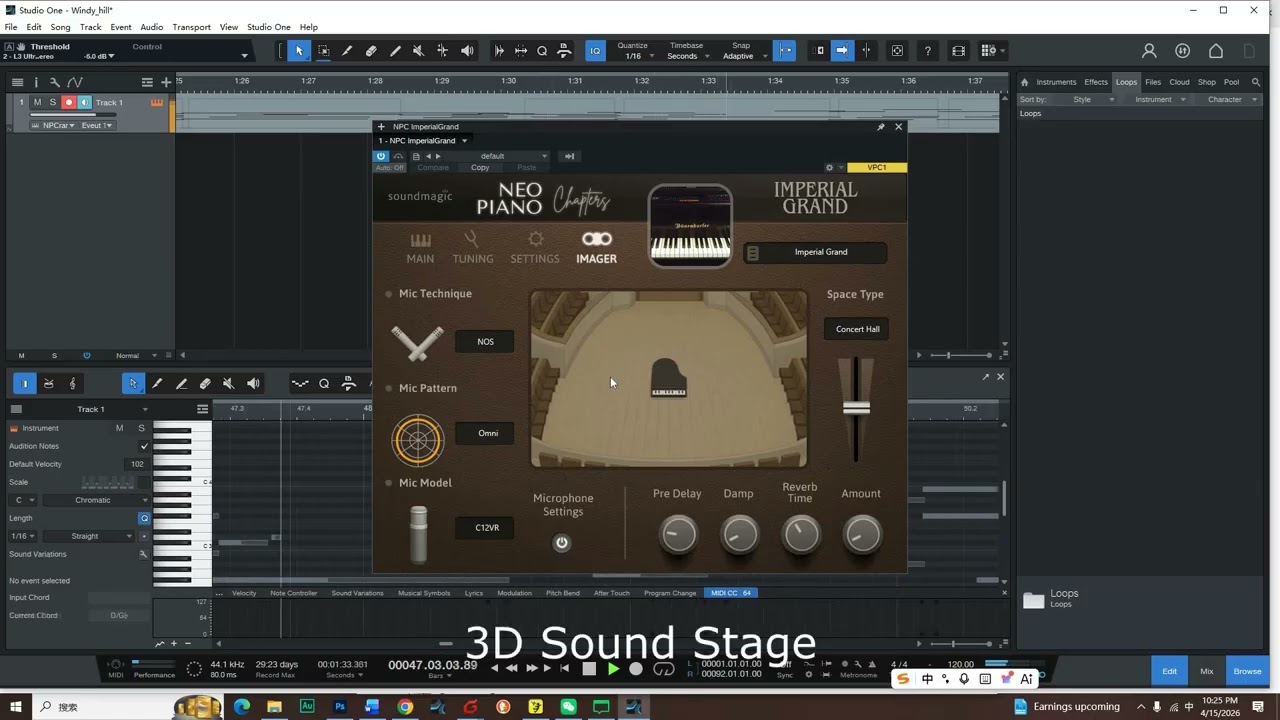This screenshot has height=720, width=1280.
Task: Toggle monitor on Track 1
Action: coord(85,102)
